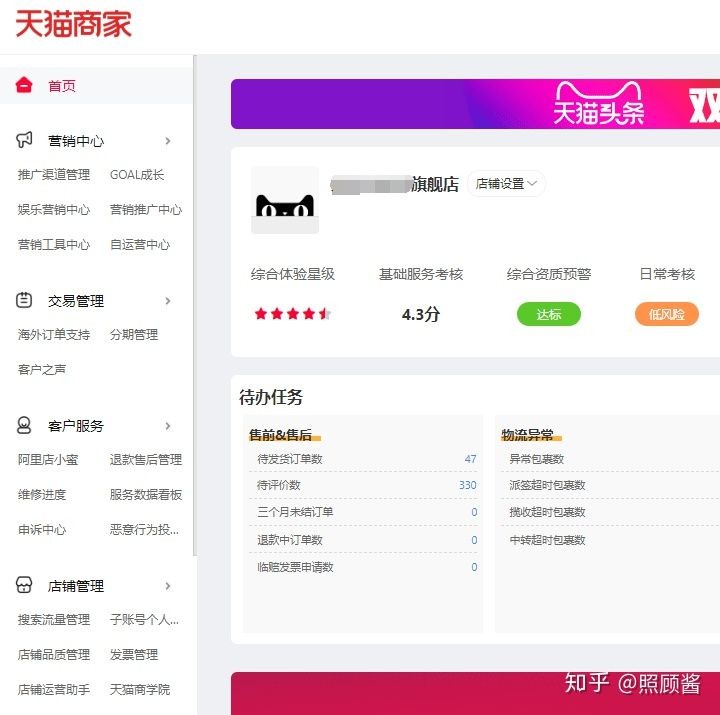Visit 天猫商学院
Viewport: 720px width, 715px height.
(x=140, y=690)
